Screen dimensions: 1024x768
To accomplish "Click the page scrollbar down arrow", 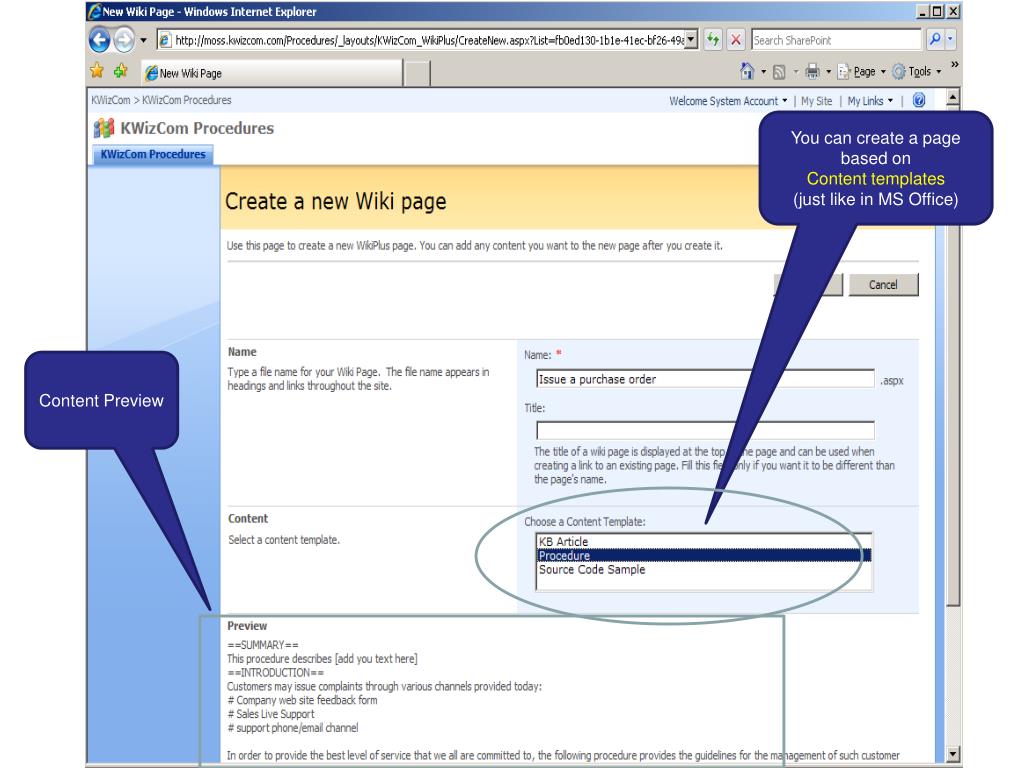I will (953, 754).
